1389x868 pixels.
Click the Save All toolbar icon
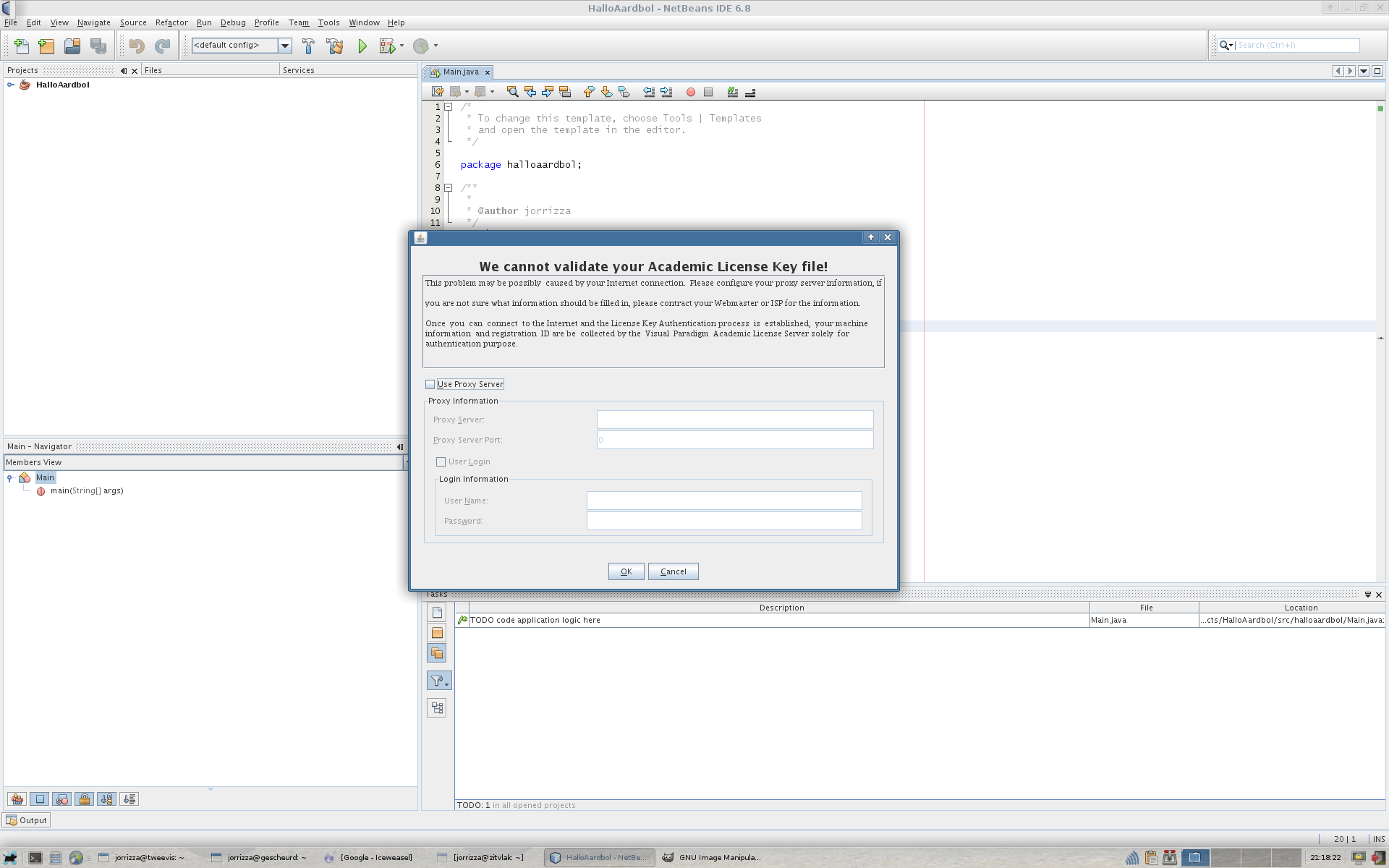pos(98,46)
